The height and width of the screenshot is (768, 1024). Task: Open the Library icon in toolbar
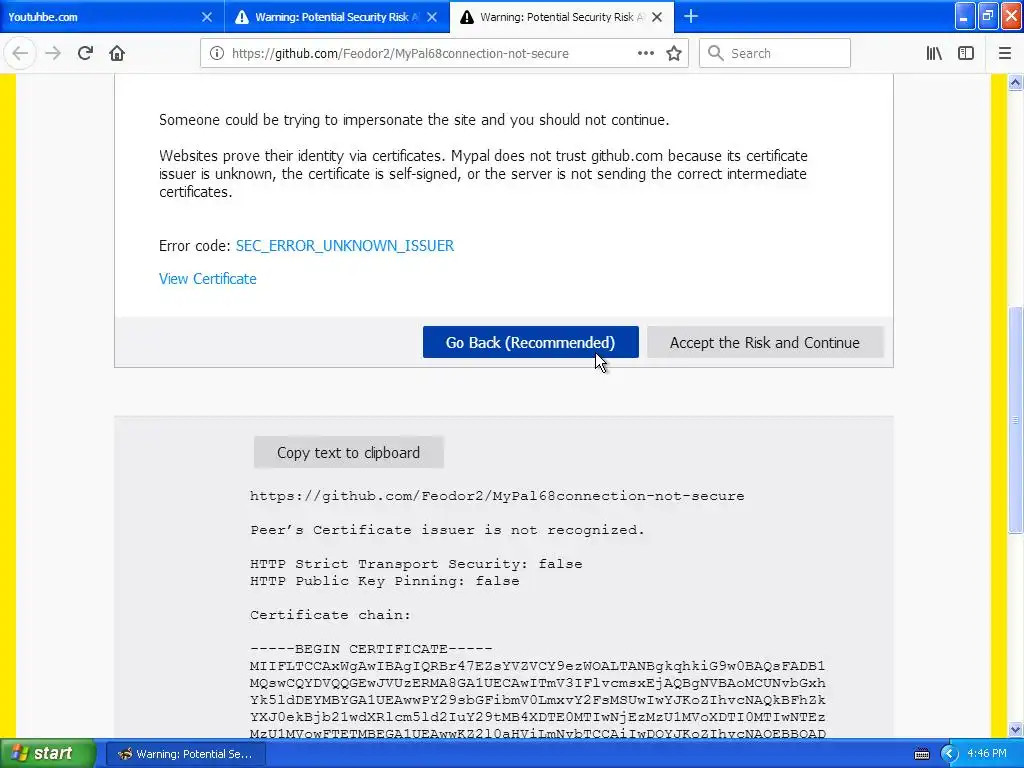(x=934, y=54)
